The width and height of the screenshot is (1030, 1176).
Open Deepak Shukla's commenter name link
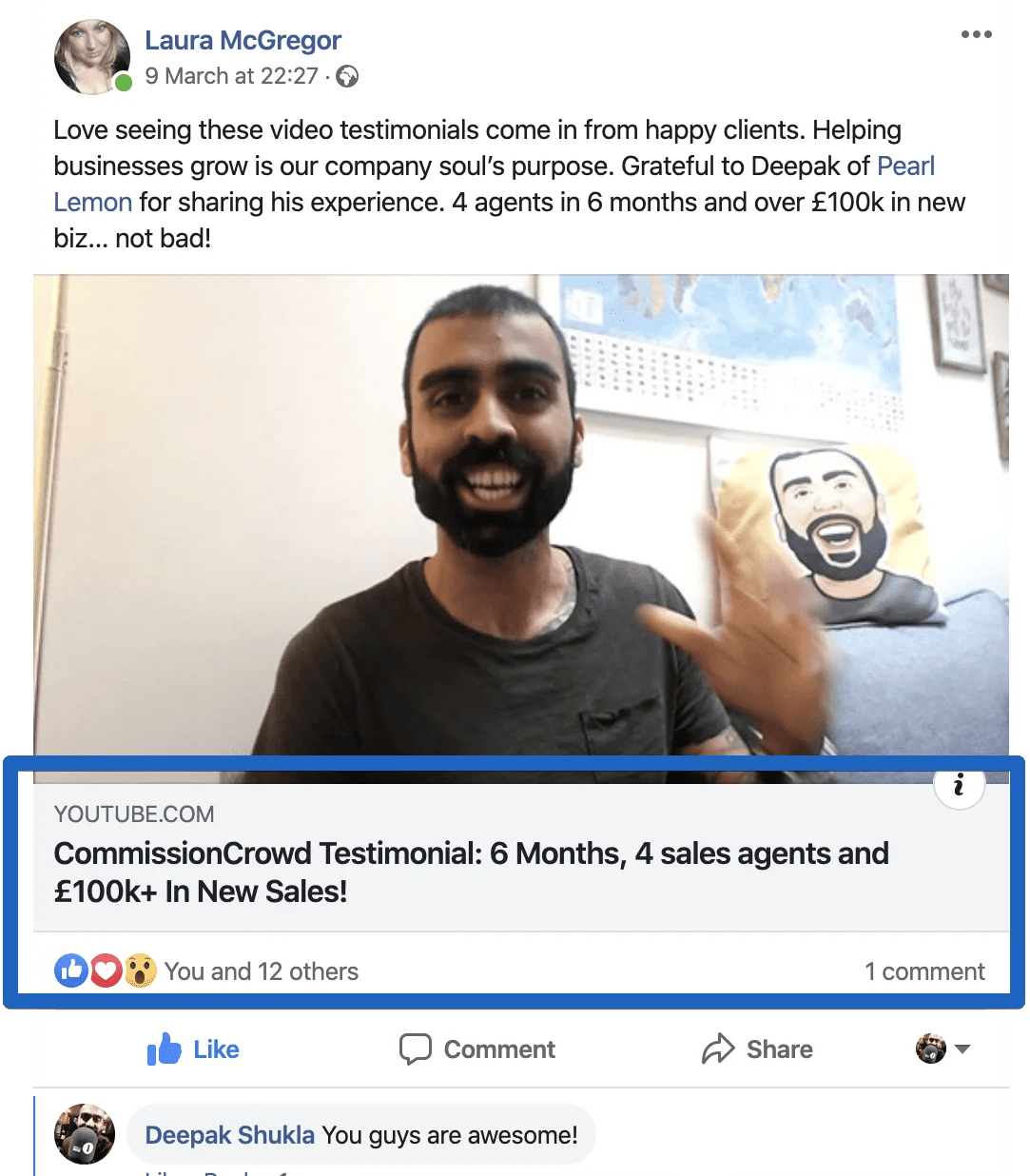pos(229,1135)
